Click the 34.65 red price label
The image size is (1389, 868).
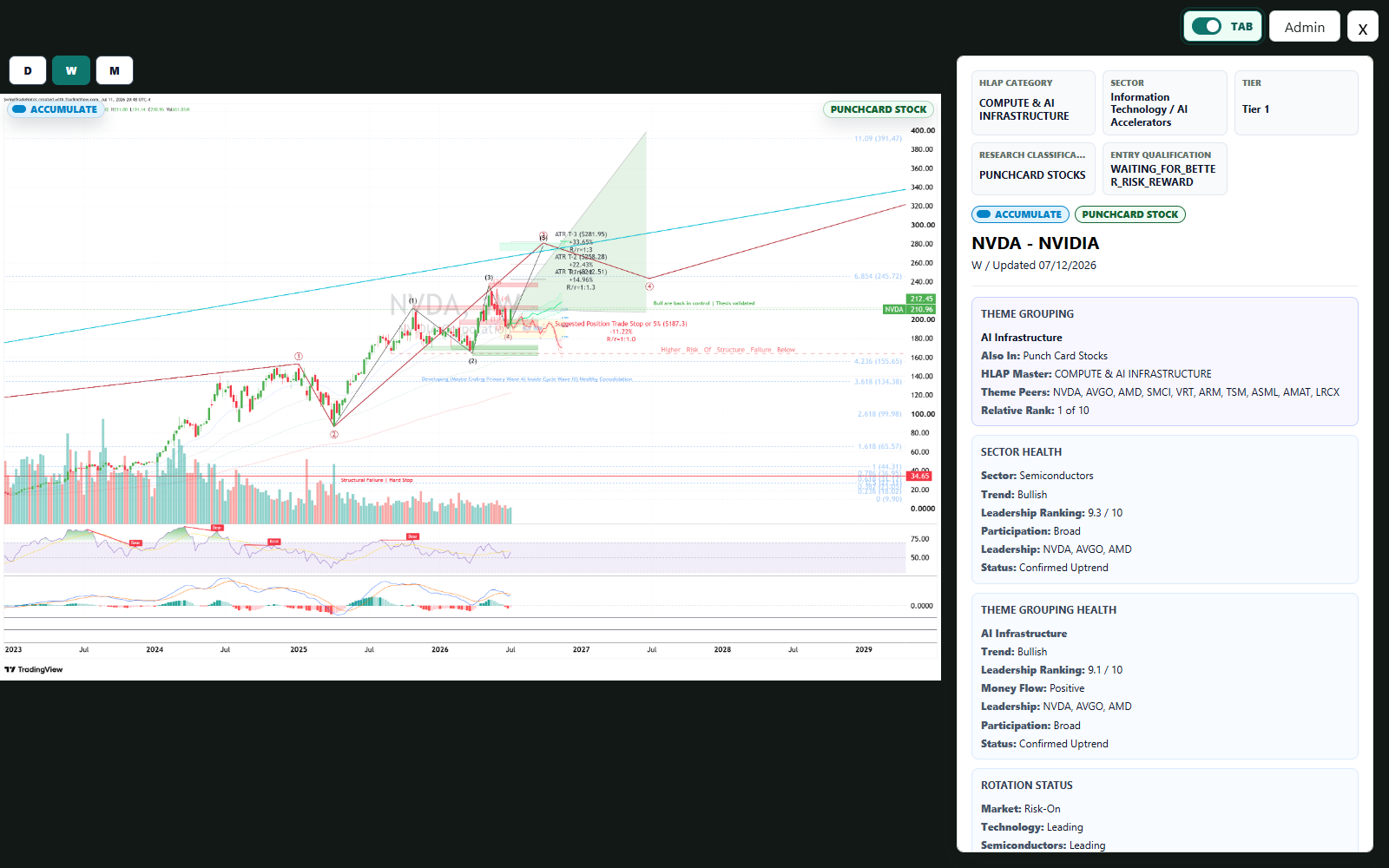(x=919, y=476)
